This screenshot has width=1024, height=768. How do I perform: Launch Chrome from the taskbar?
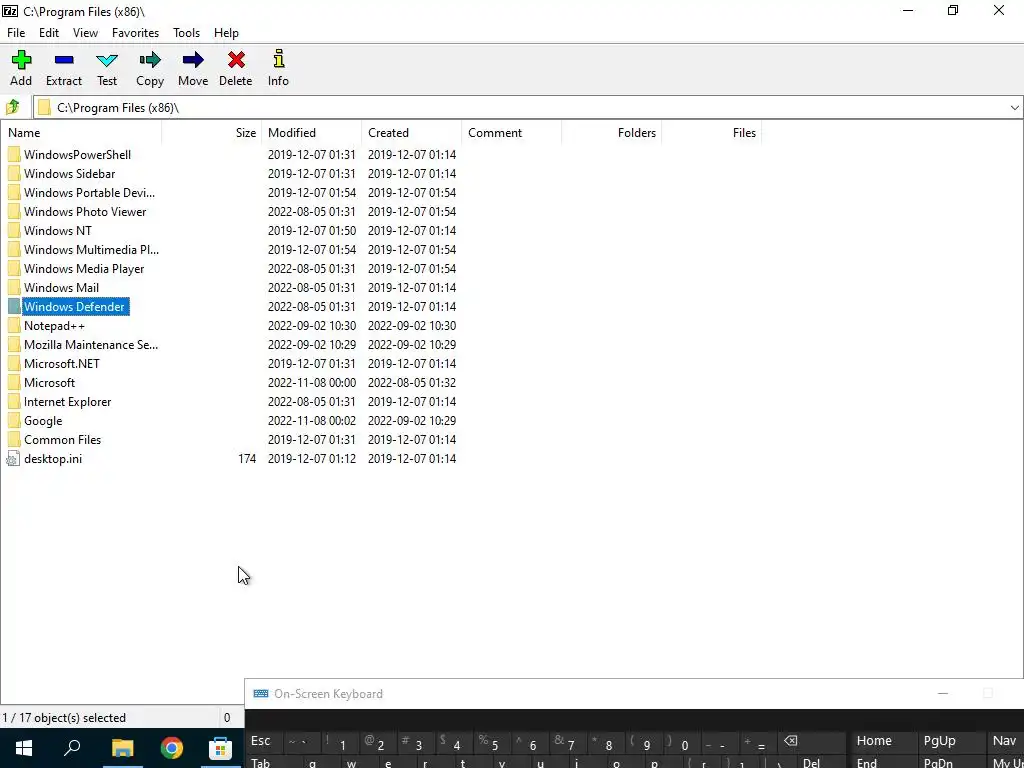click(172, 748)
